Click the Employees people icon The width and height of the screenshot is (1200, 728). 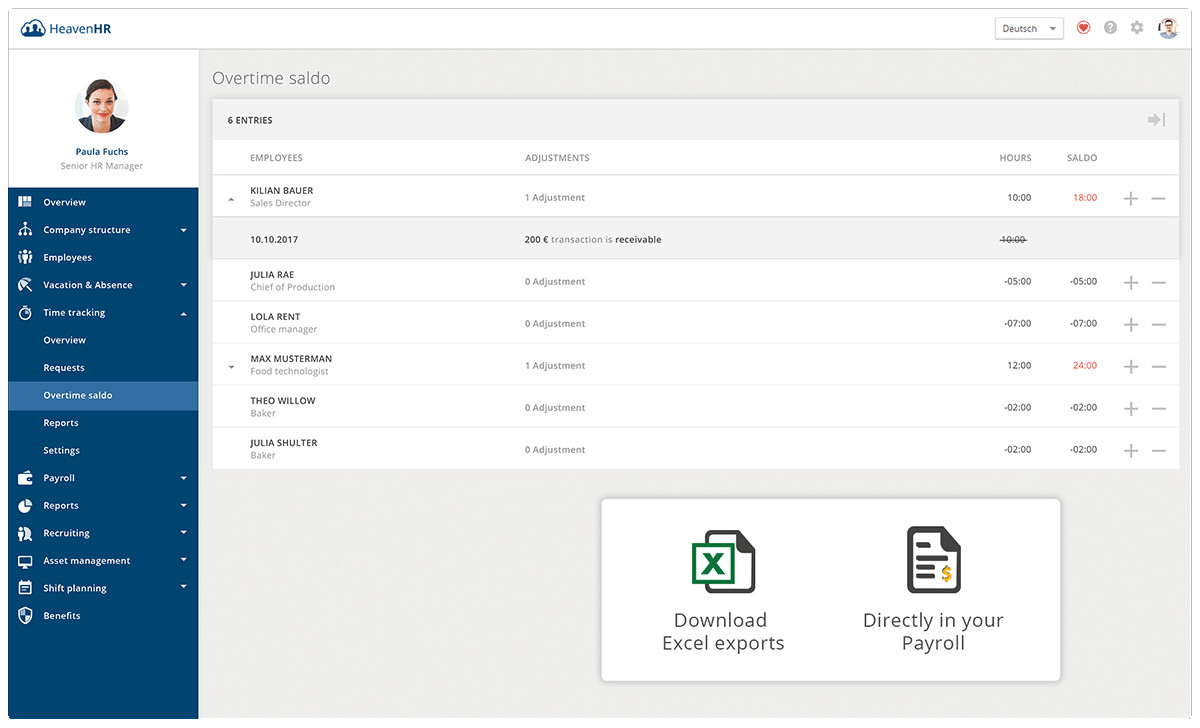coord(25,258)
